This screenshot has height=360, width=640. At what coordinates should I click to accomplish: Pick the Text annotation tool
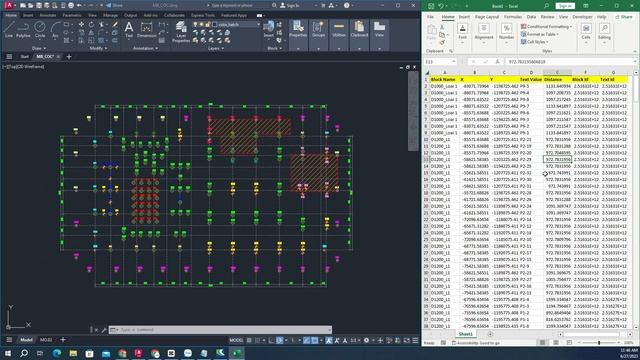pos(129,29)
